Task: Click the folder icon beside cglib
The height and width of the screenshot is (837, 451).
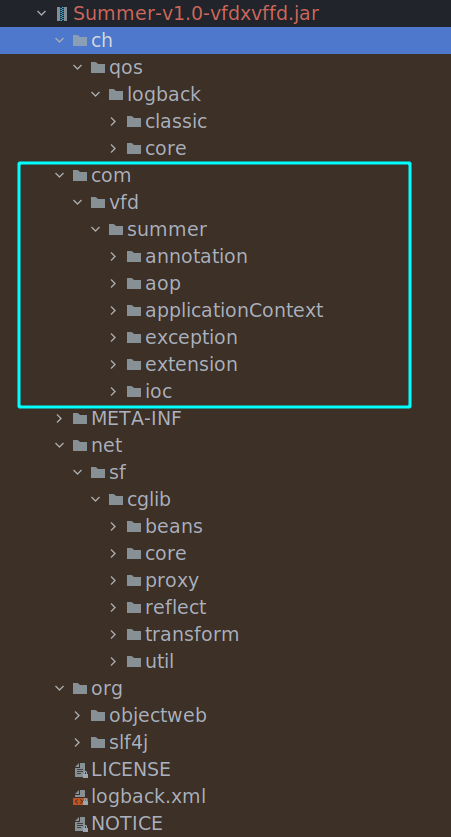Action: (x=115, y=500)
